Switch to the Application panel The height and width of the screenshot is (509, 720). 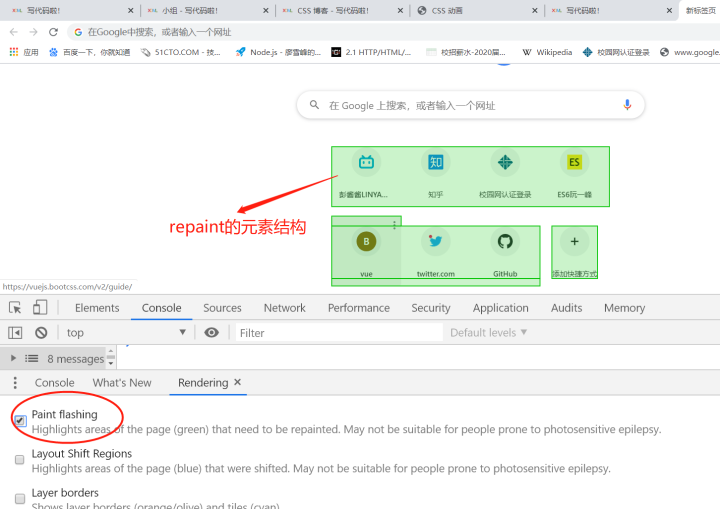pyautogui.click(x=501, y=308)
